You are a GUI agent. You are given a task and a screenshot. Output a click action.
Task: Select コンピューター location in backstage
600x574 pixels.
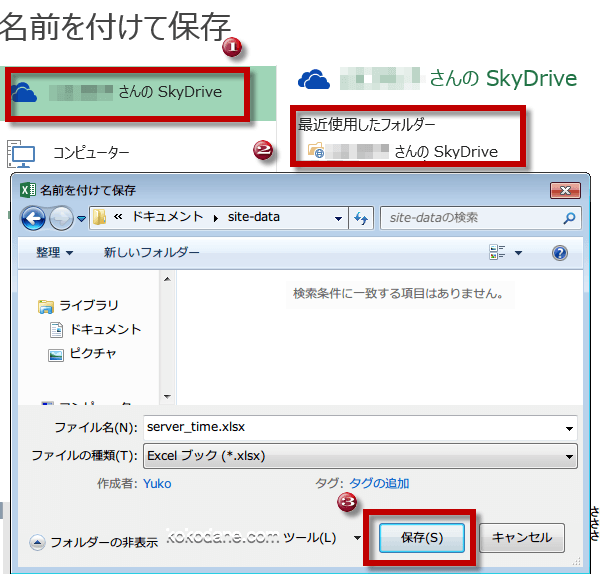pos(138,153)
